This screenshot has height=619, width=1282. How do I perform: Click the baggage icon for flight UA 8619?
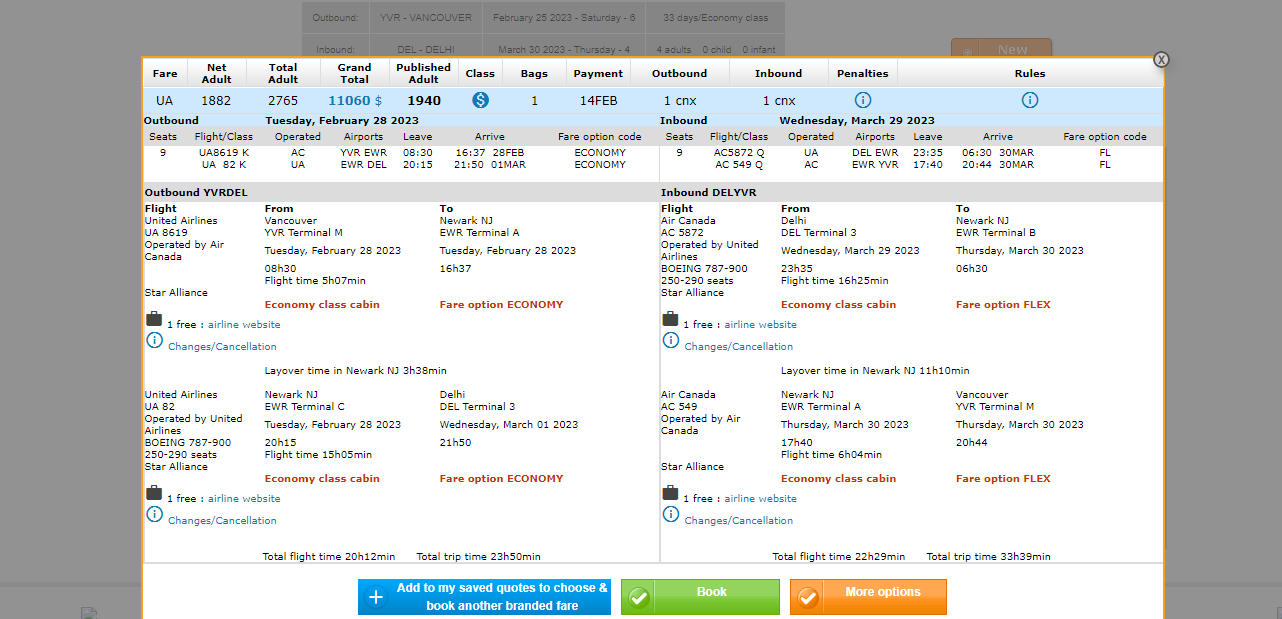coord(154,319)
